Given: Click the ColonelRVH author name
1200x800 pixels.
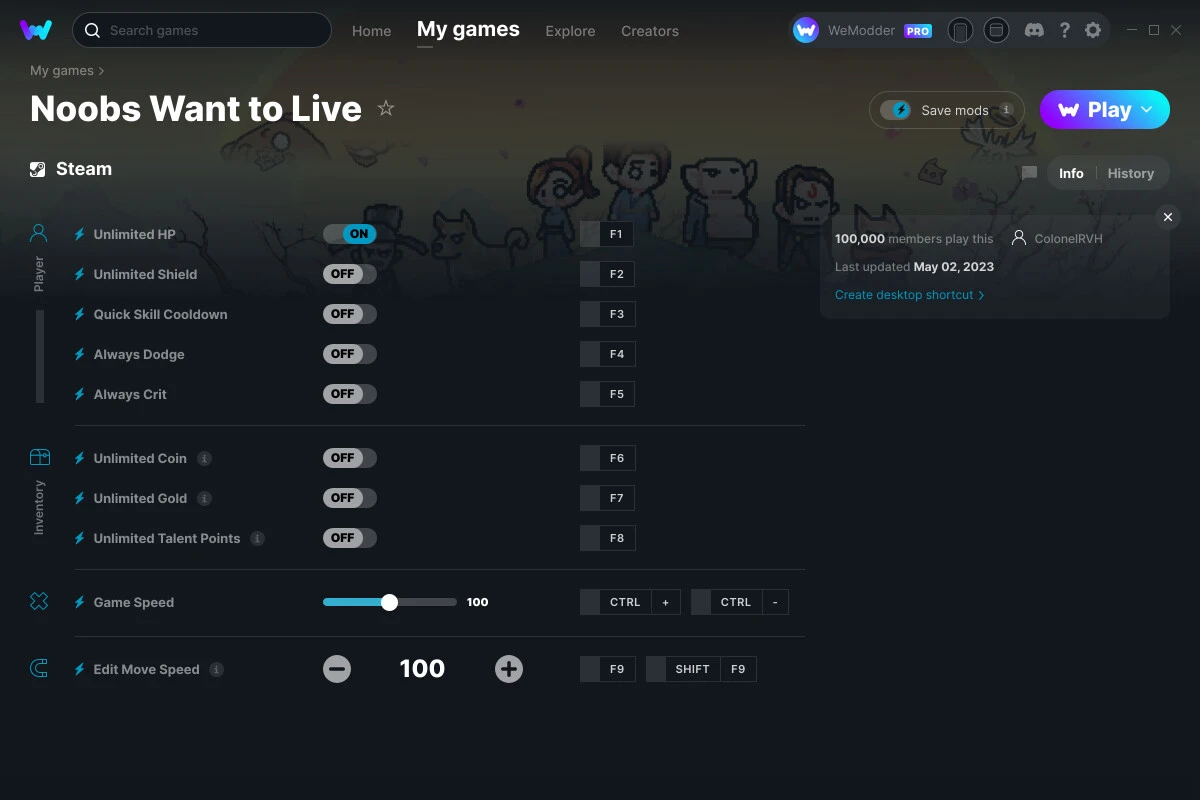Looking at the screenshot, I should 1068,239.
